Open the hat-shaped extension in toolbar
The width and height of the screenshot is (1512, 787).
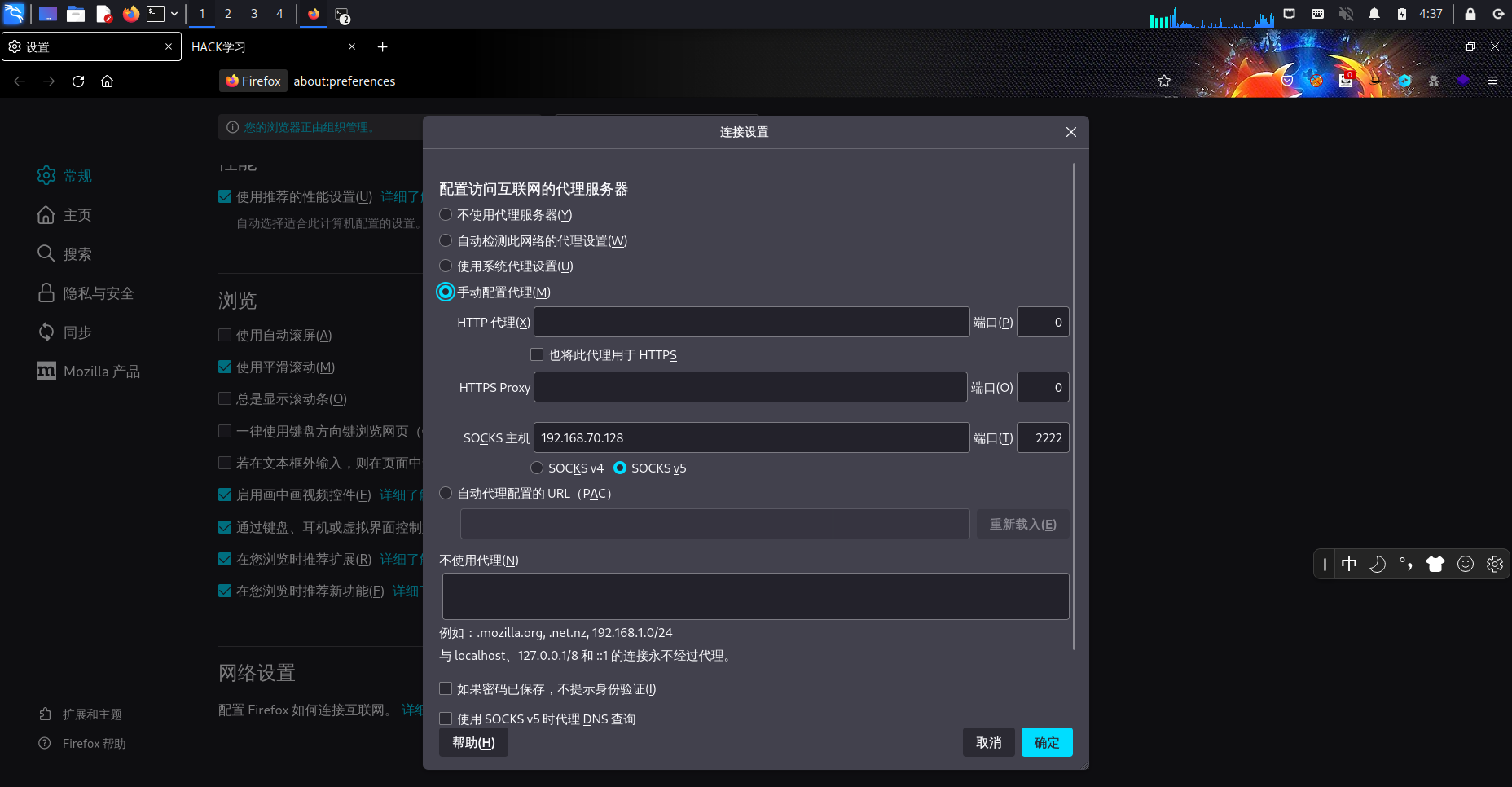tap(1375, 81)
